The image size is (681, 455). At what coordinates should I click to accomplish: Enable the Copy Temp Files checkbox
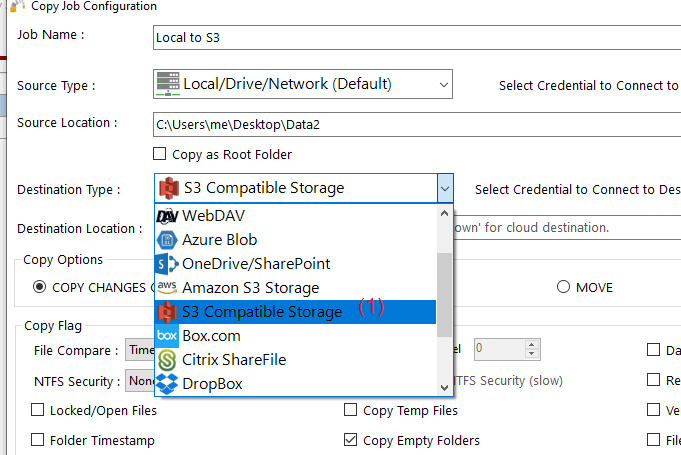[x=351, y=411]
